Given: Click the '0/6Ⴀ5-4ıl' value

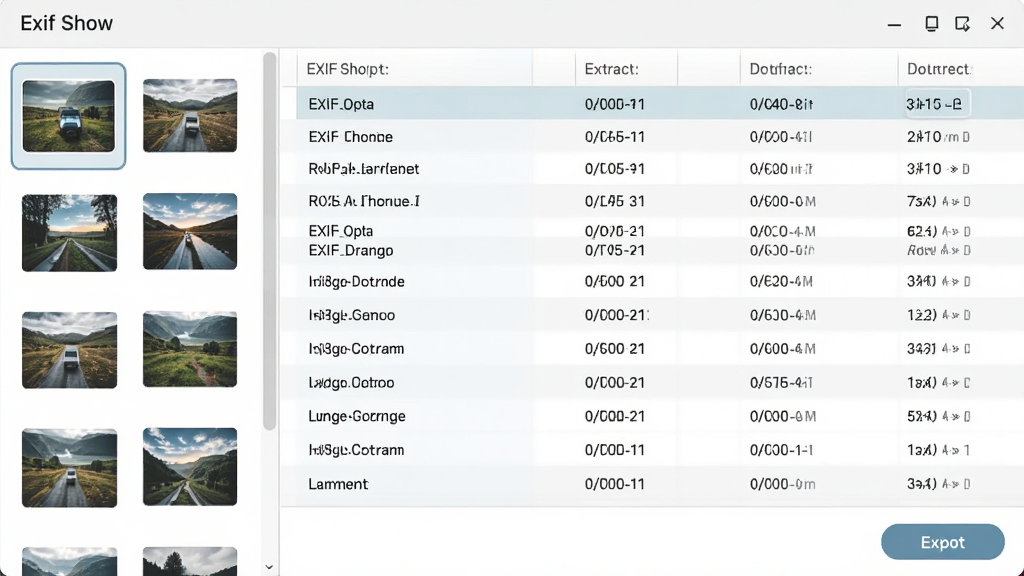Looking at the screenshot, I should [781, 382].
